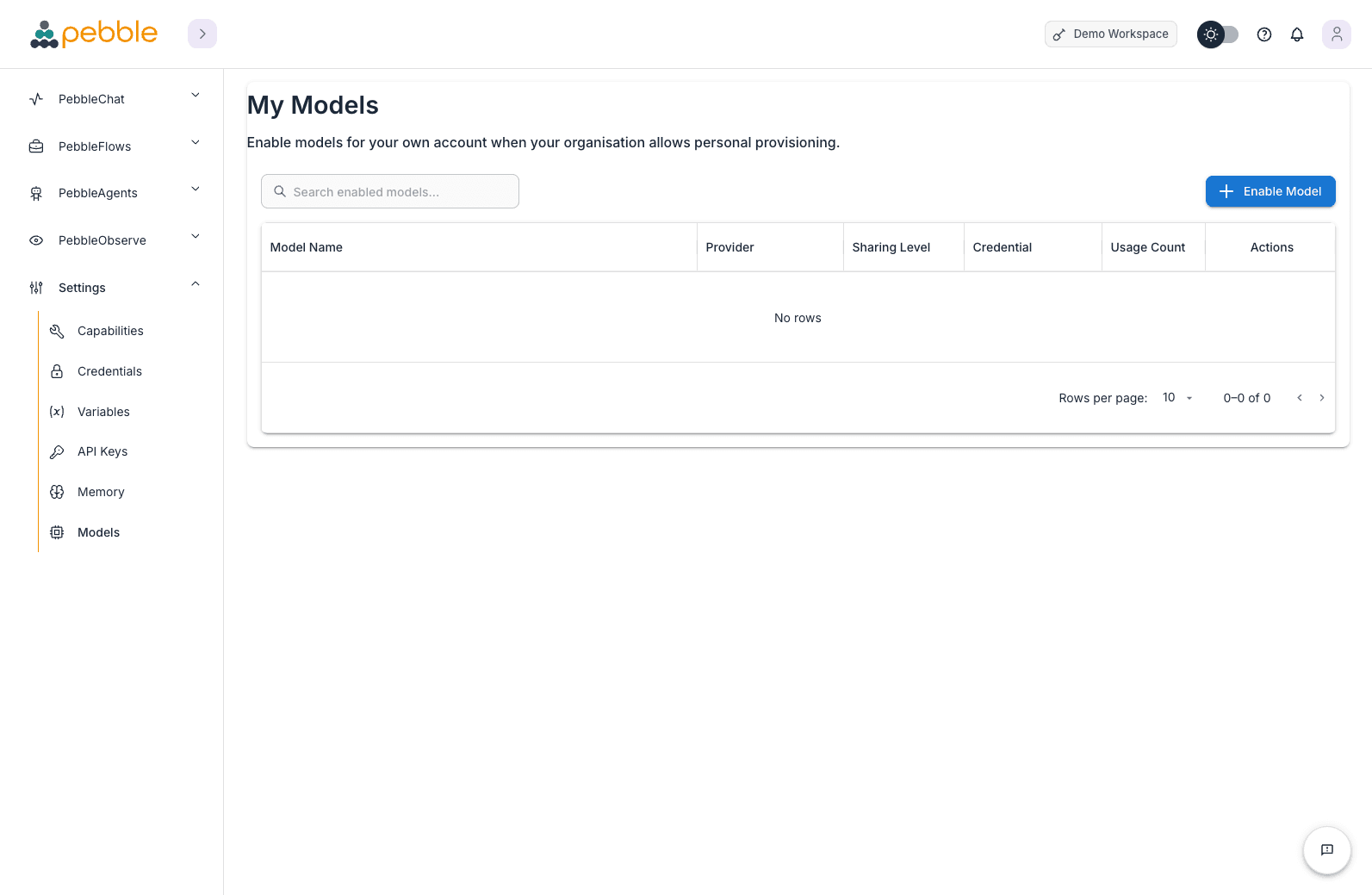
Task: Click the Variables icon in Settings
Action: [56, 412]
